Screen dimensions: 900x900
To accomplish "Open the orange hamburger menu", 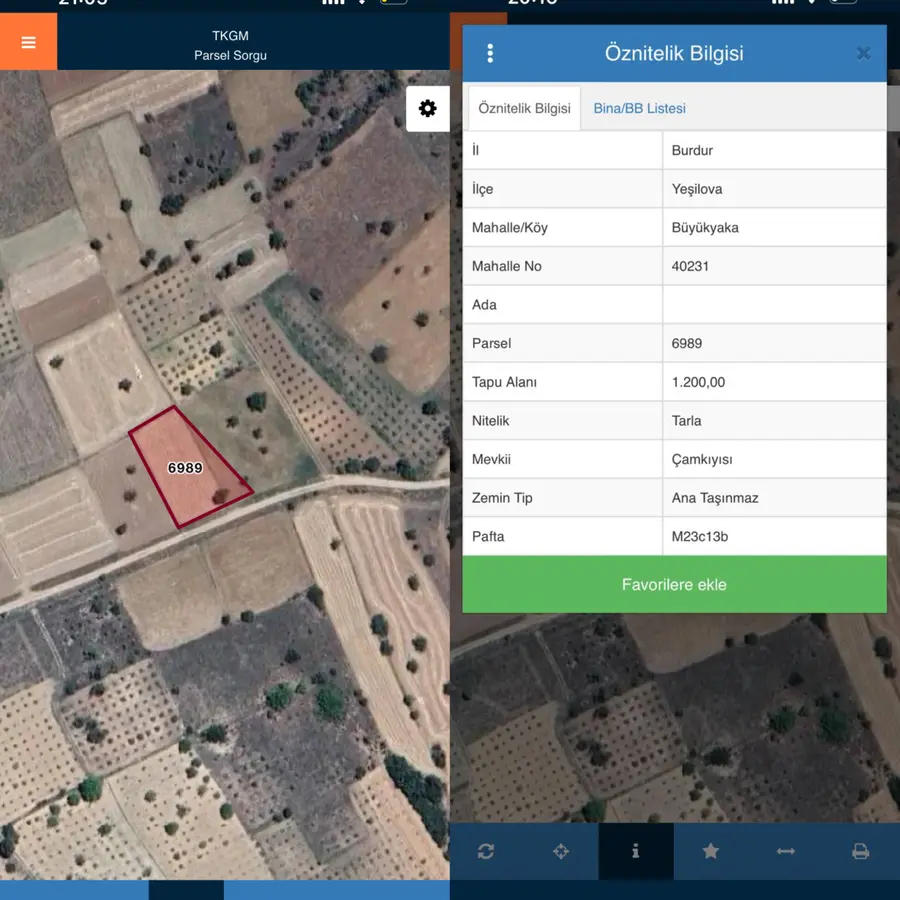I will pos(28,42).
